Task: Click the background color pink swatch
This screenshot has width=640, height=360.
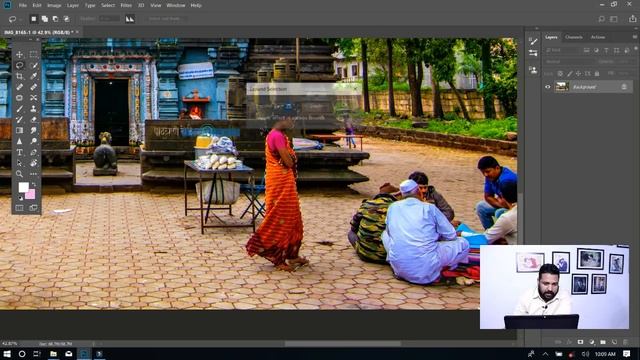Action: 31,194
